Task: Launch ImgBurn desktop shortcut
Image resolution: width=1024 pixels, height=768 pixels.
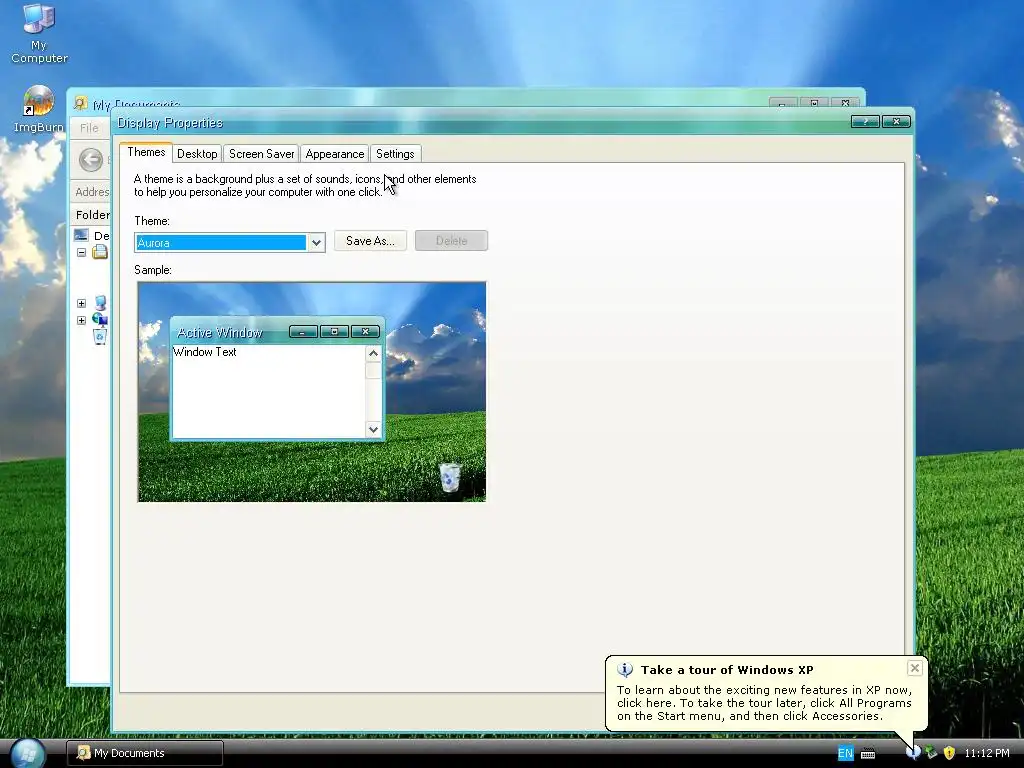Action: pos(39,110)
